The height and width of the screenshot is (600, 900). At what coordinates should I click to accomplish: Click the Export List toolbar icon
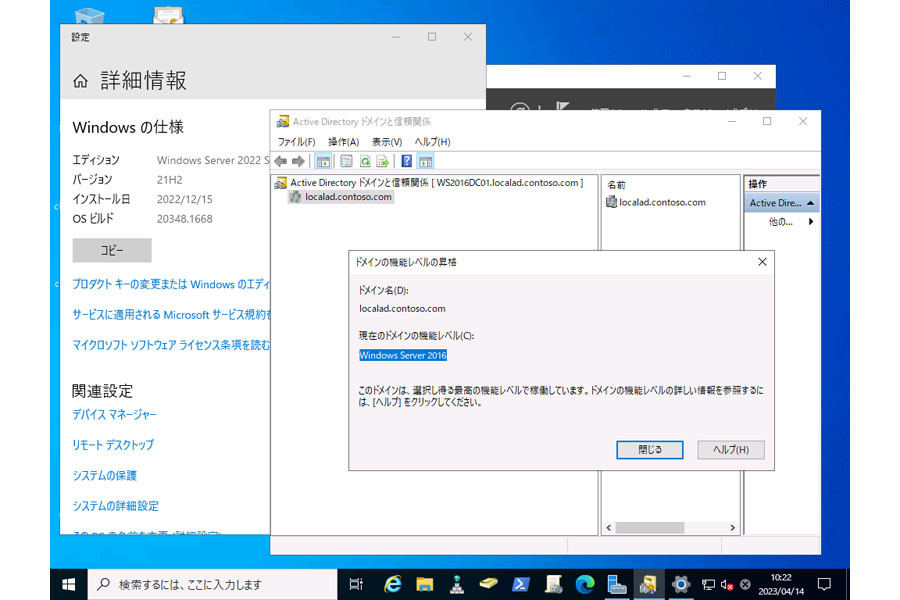383,161
